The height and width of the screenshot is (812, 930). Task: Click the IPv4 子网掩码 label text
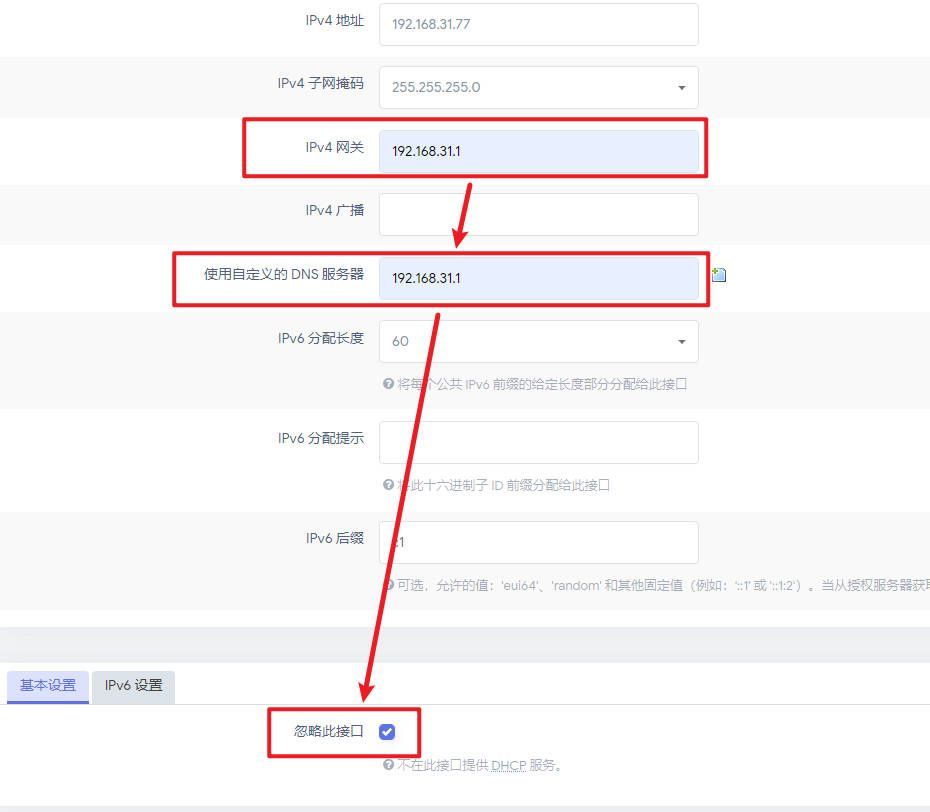320,84
